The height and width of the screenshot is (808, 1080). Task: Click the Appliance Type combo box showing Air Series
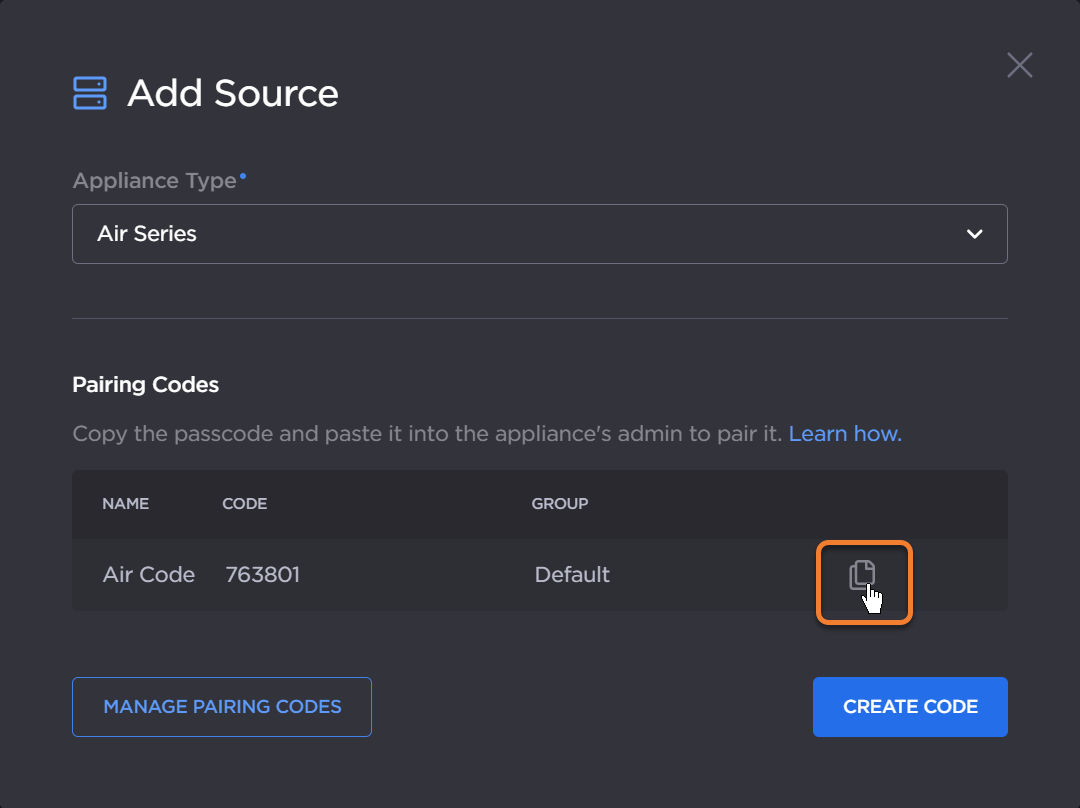[540, 234]
